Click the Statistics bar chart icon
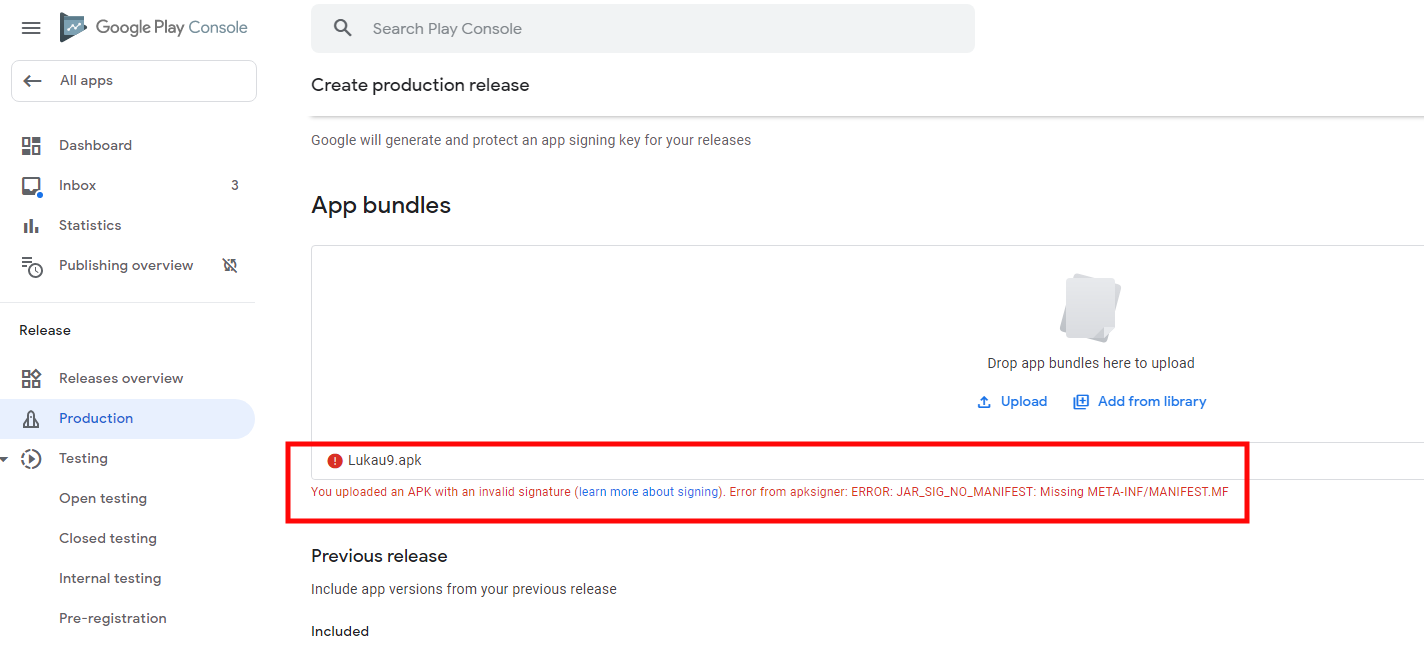Image resolution: width=1424 pixels, height=651 pixels. tap(31, 226)
